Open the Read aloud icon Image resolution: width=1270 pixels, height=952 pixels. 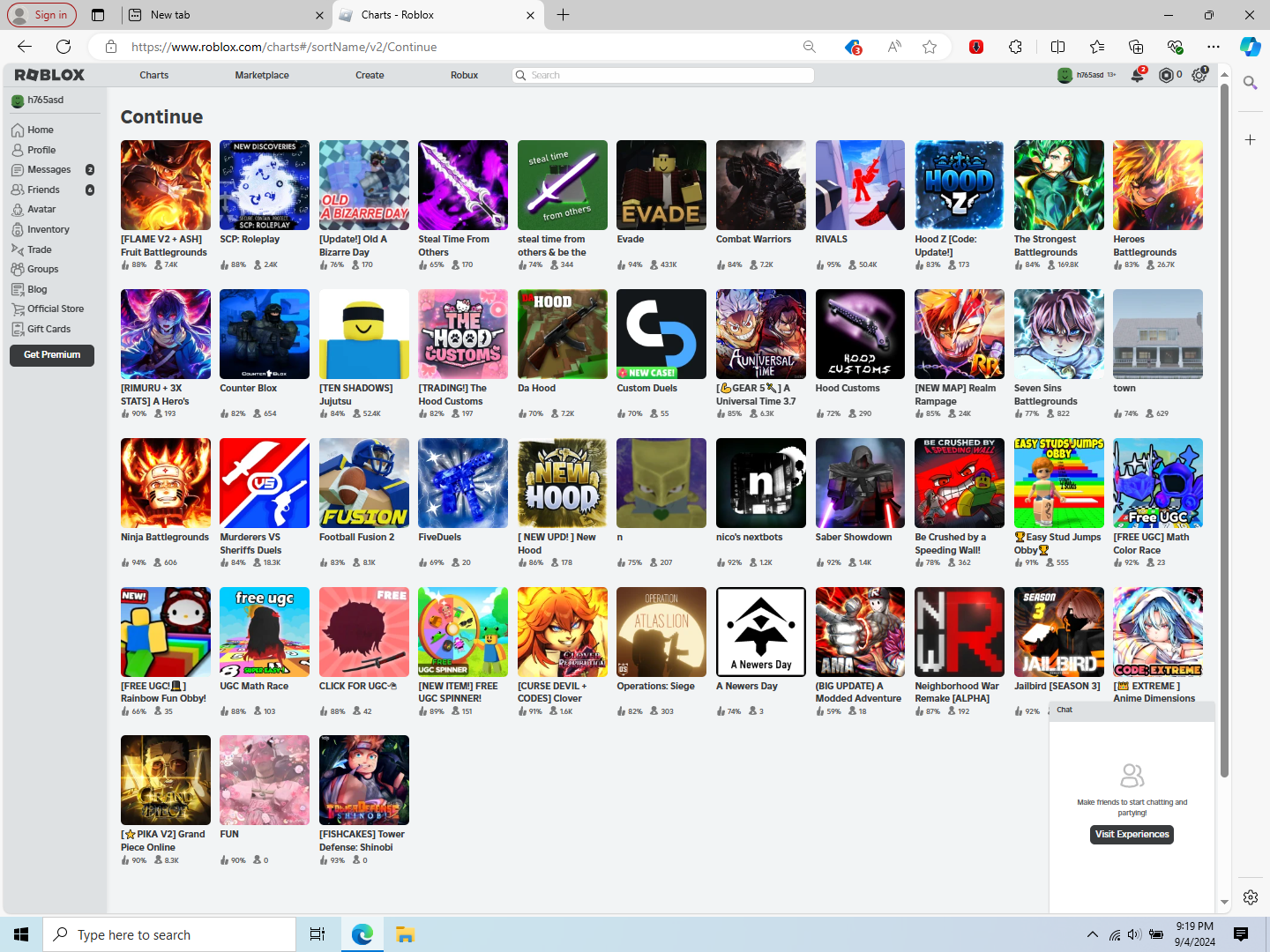tap(894, 47)
